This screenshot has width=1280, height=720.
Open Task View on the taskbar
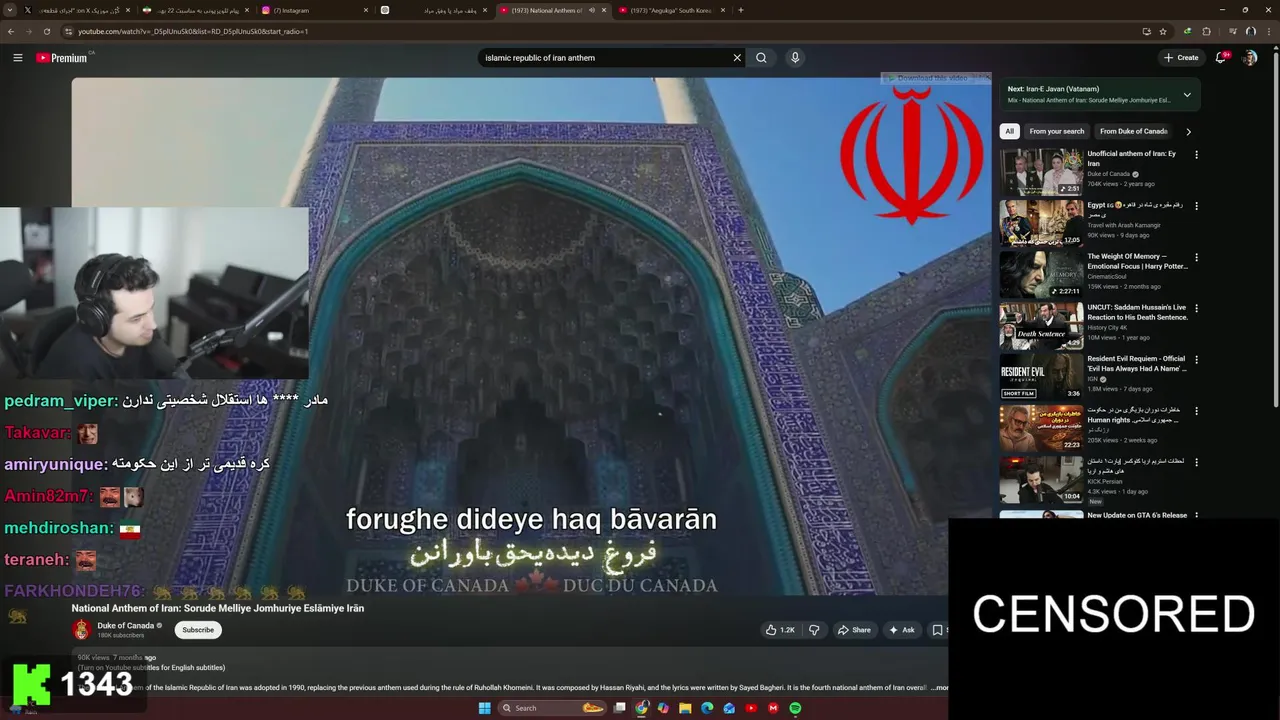[620, 708]
